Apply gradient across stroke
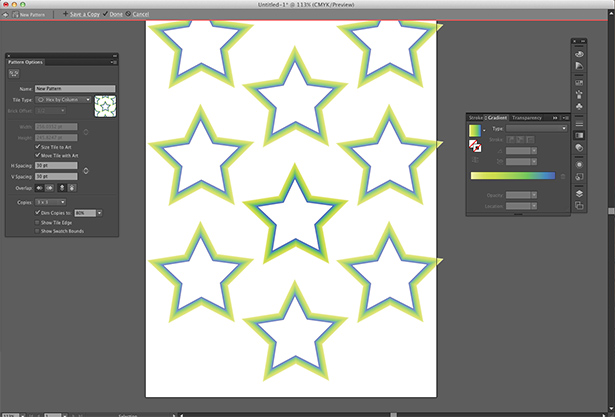Screen dimensions: 615x417 tap(530, 140)
